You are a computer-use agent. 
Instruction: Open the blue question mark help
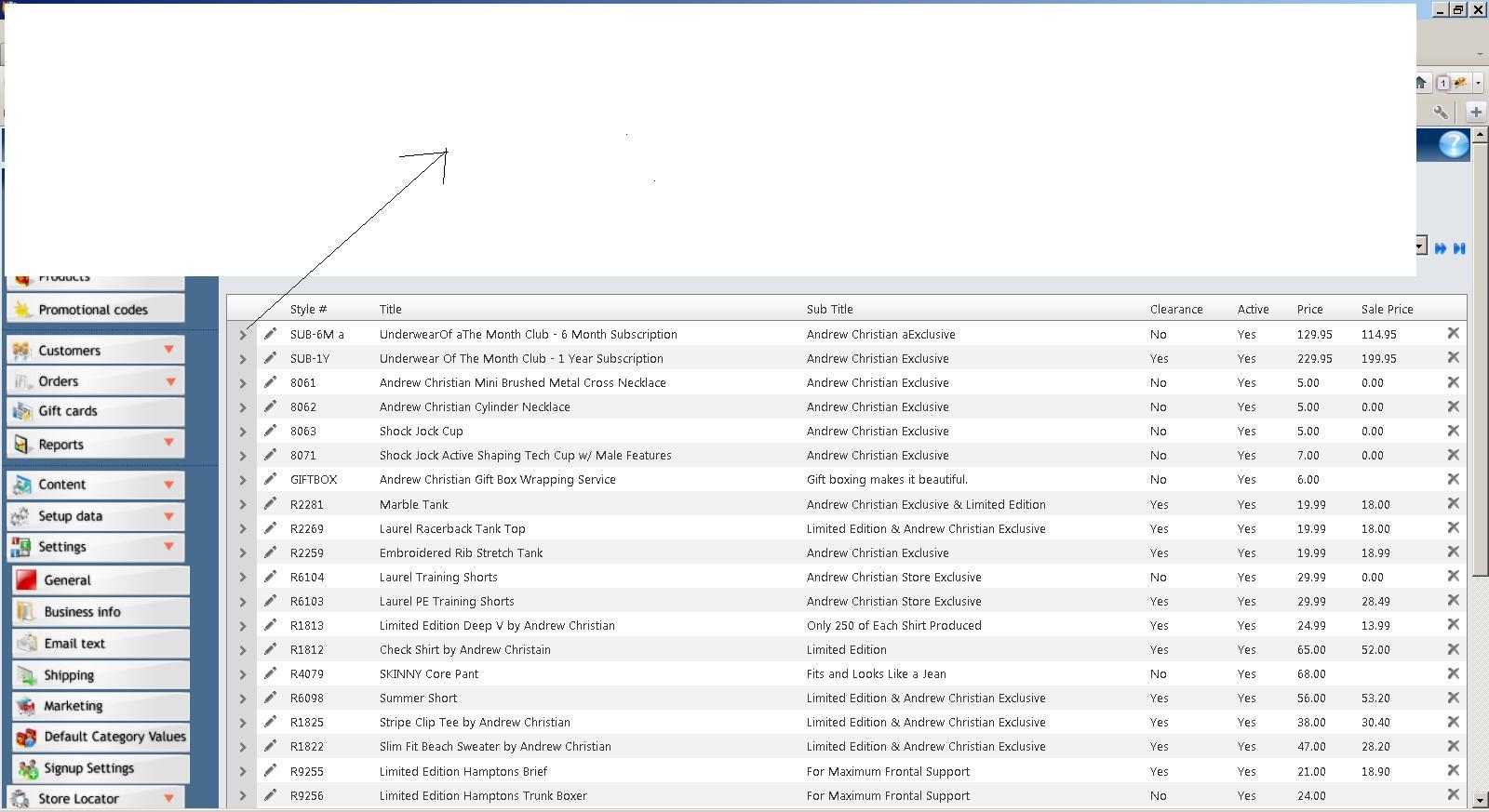point(1454,144)
